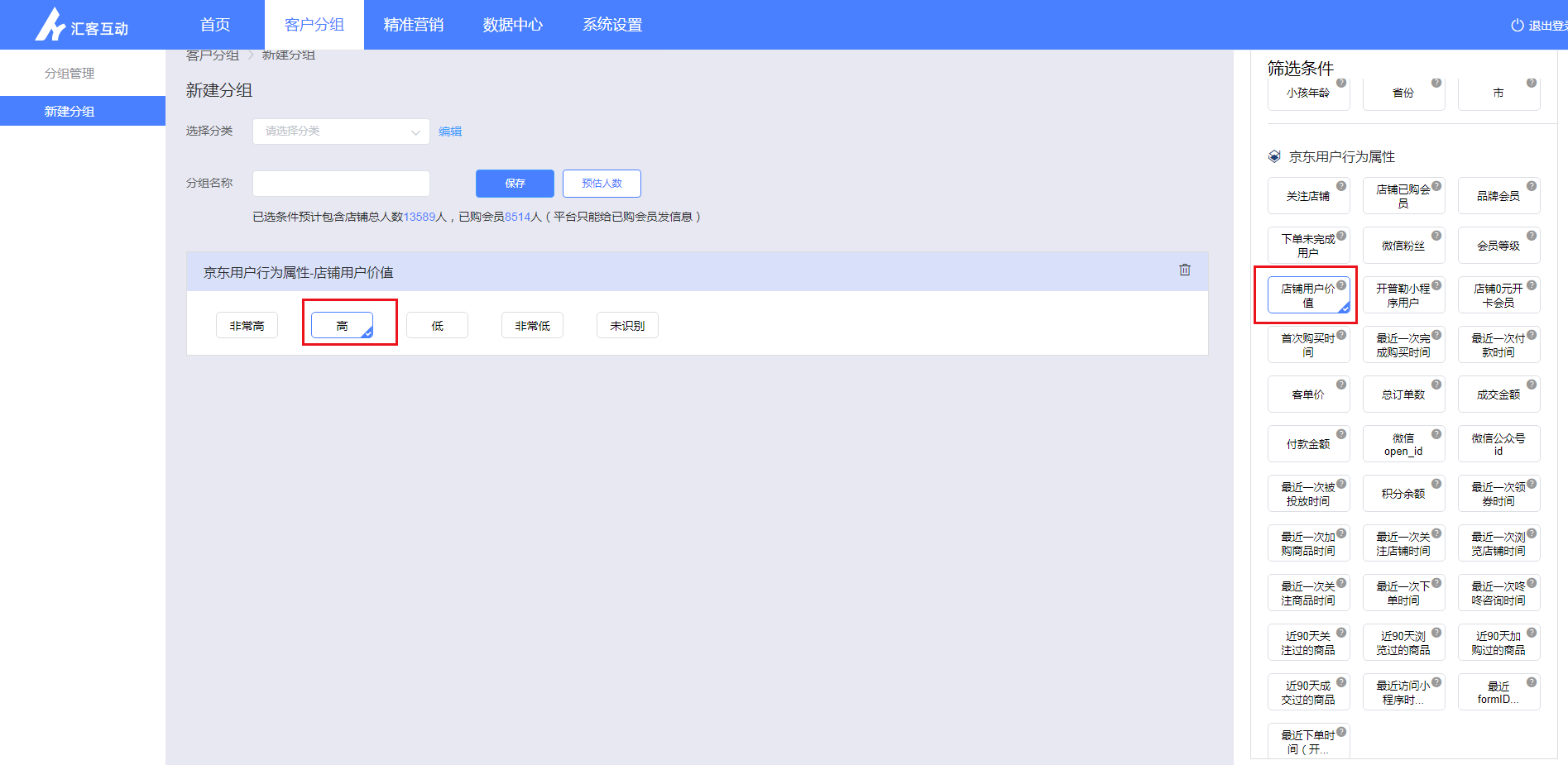Add the 总订单数 filter condition
This screenshot has height=765, width=1568.
coord(1403,394)
